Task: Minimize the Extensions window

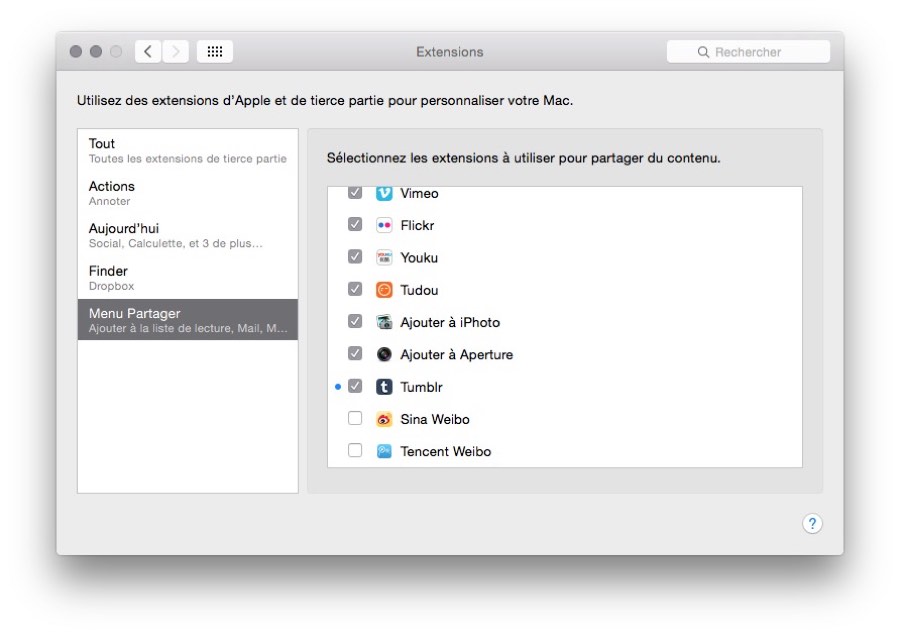Action: [x=96, y=52]
